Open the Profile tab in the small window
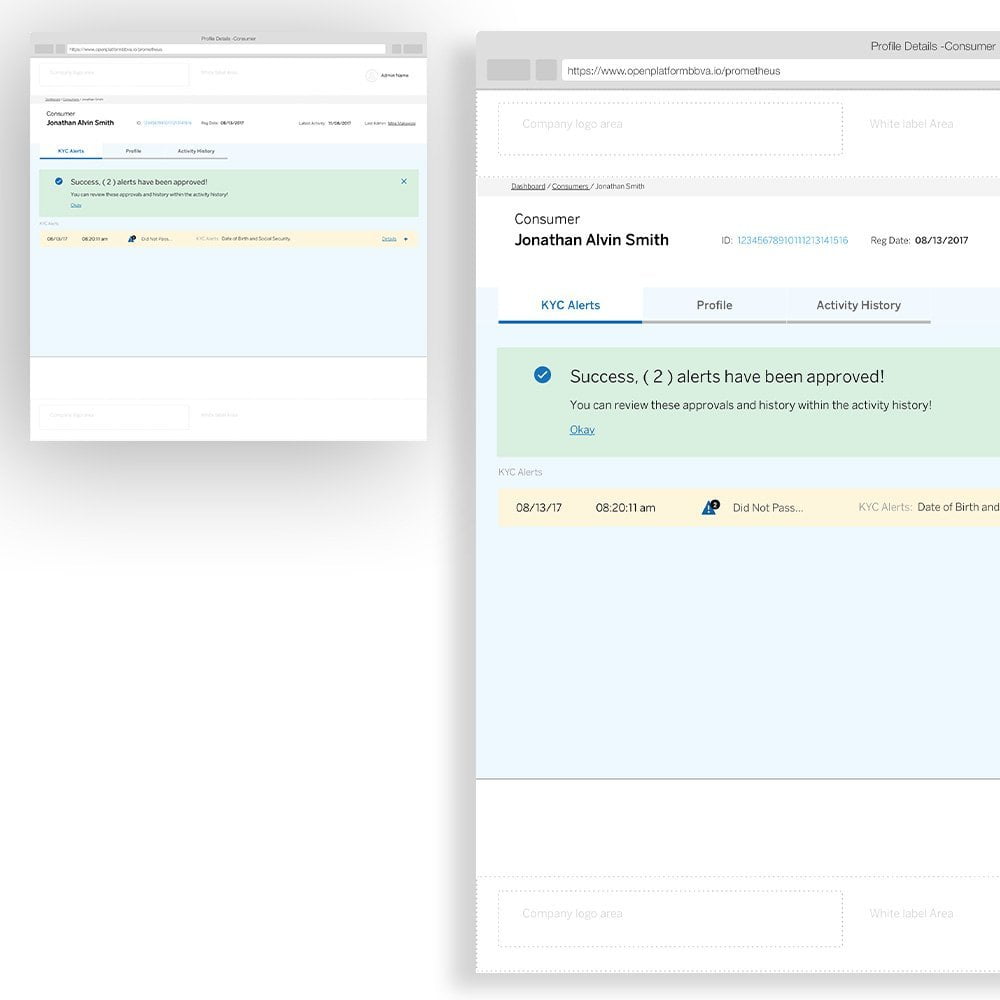This screenshot has height=1000, width=1000. tap(133, 151)
